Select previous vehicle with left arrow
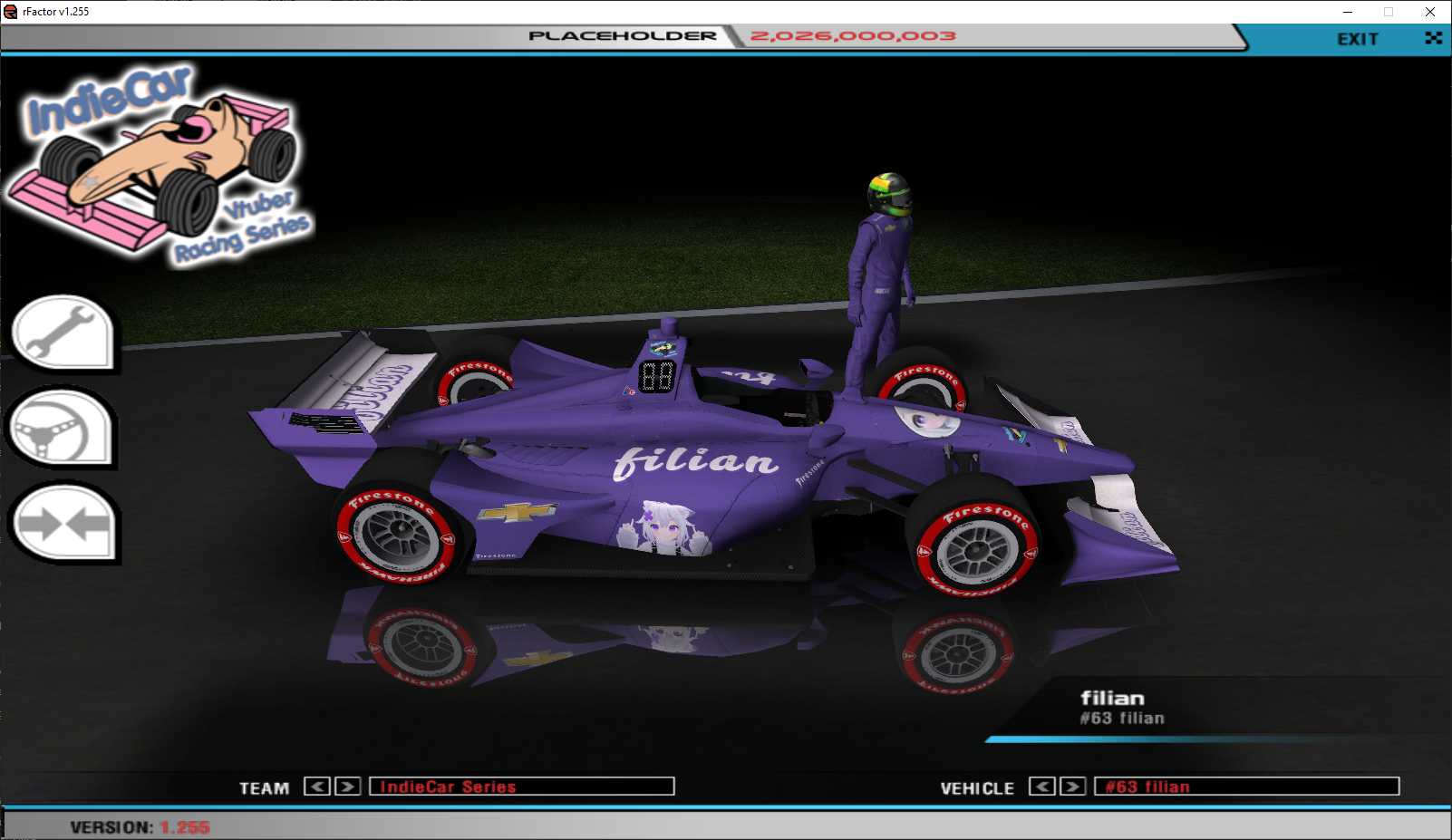 (1042, 787)
